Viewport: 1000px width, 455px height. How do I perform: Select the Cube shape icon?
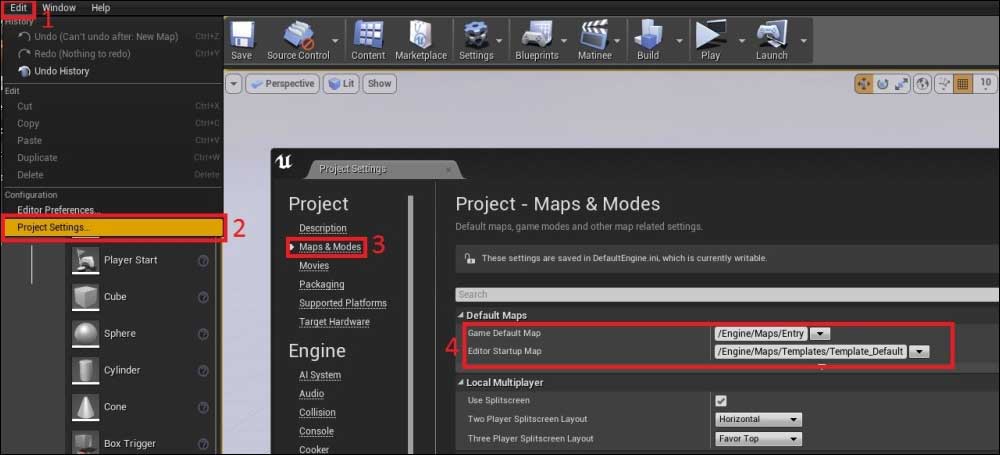[85, 297]
